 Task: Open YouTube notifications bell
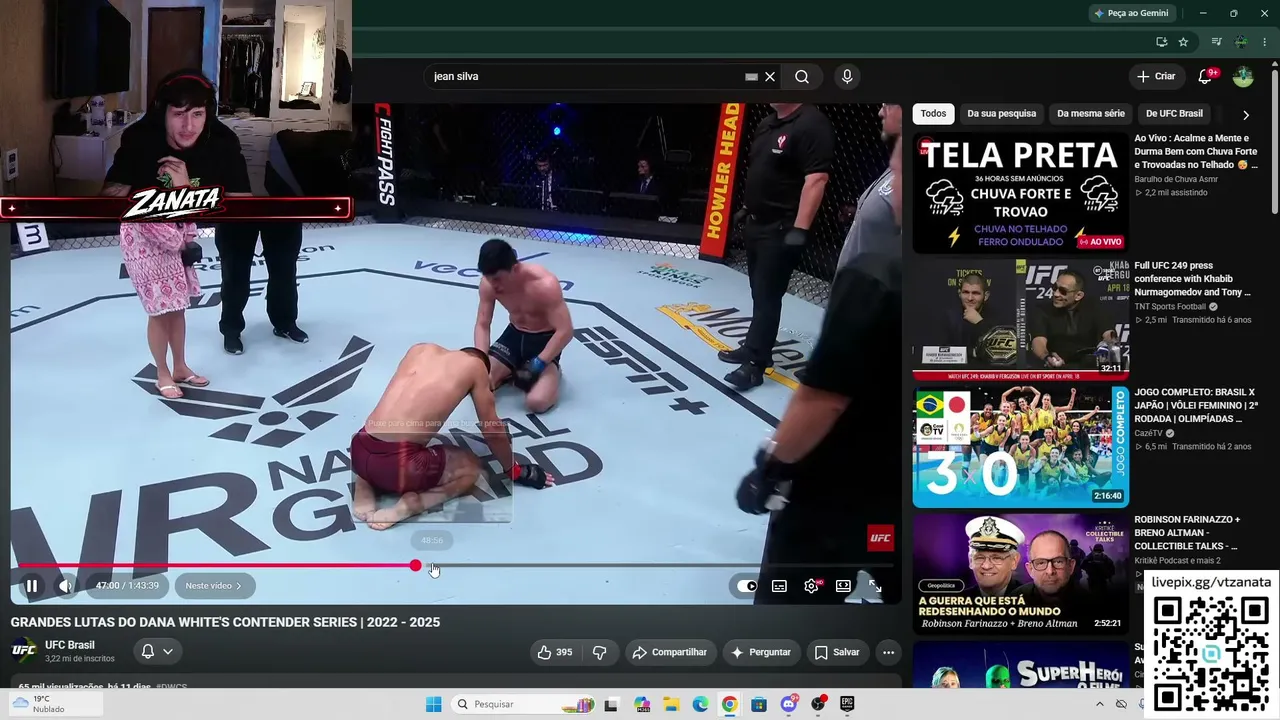pos(1206,77)
